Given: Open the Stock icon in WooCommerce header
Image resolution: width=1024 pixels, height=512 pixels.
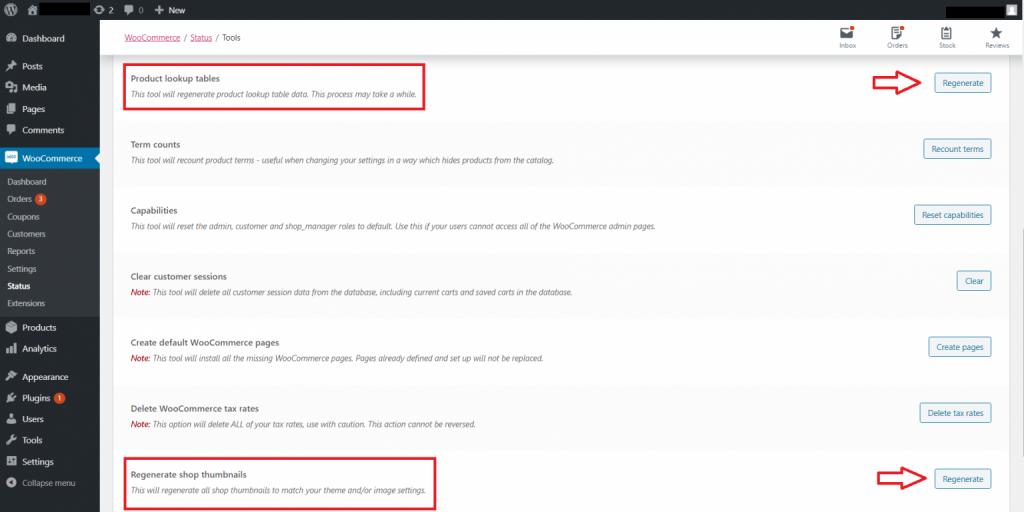Looking at the screenshot, I should pyautogui.click(x=946, y=38).
